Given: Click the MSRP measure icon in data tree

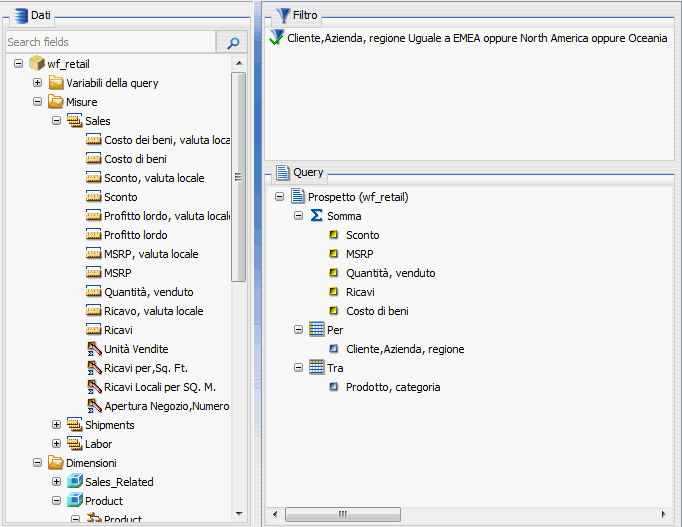Looking at the screenshot, I should click(x=94, y=273).
